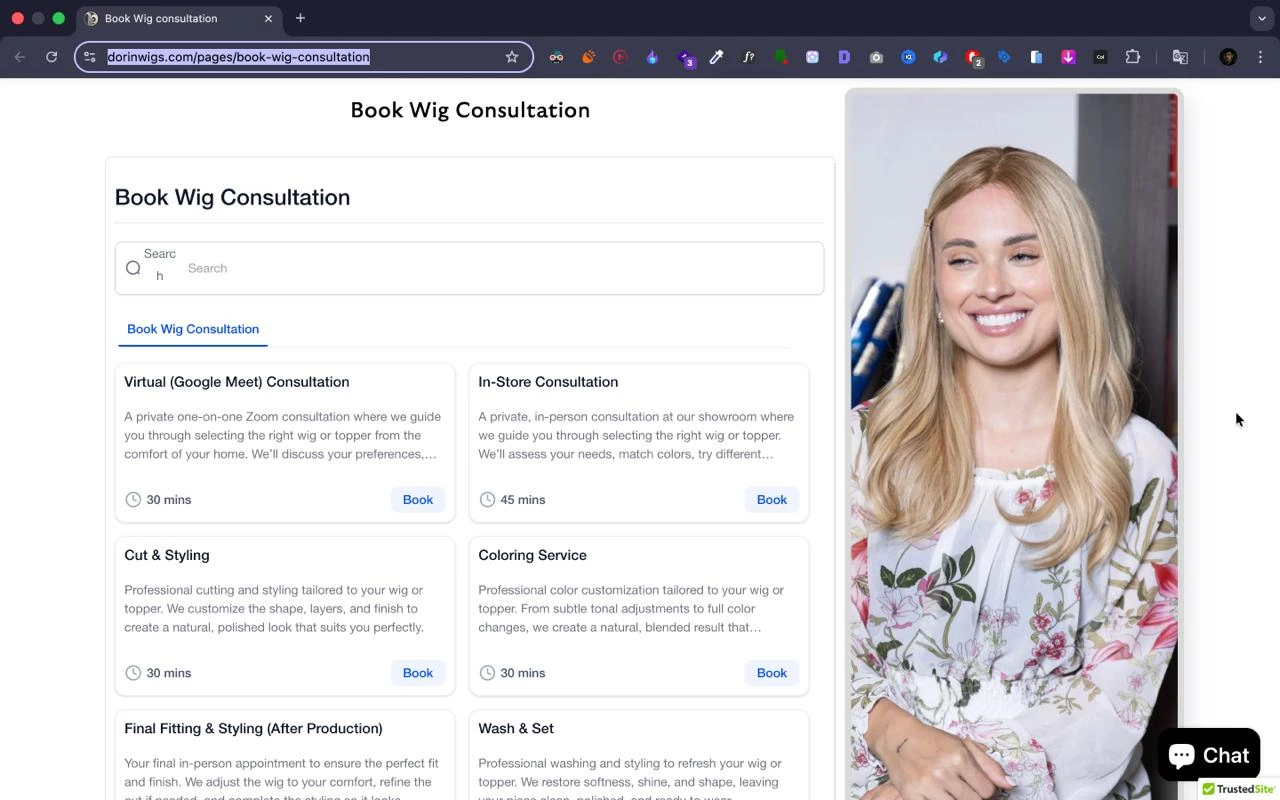Click the blonde wig model photo
This screenshot has width=1280, height=800.
click(1014, 446)
